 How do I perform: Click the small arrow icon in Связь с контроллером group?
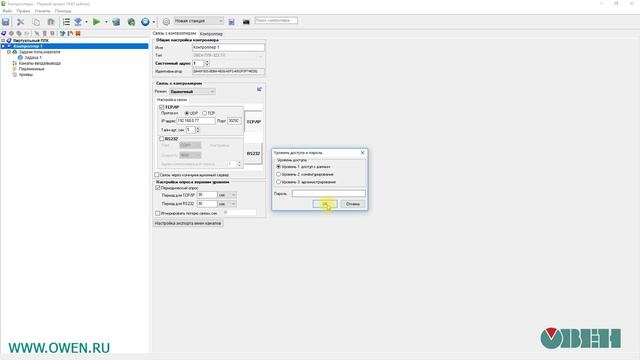click(x=259, y=89)
